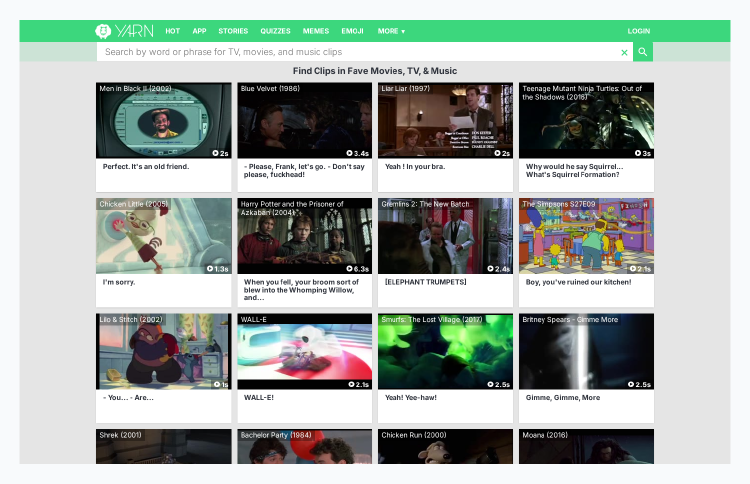Clear the search field with the X icon

coord(625,52)
